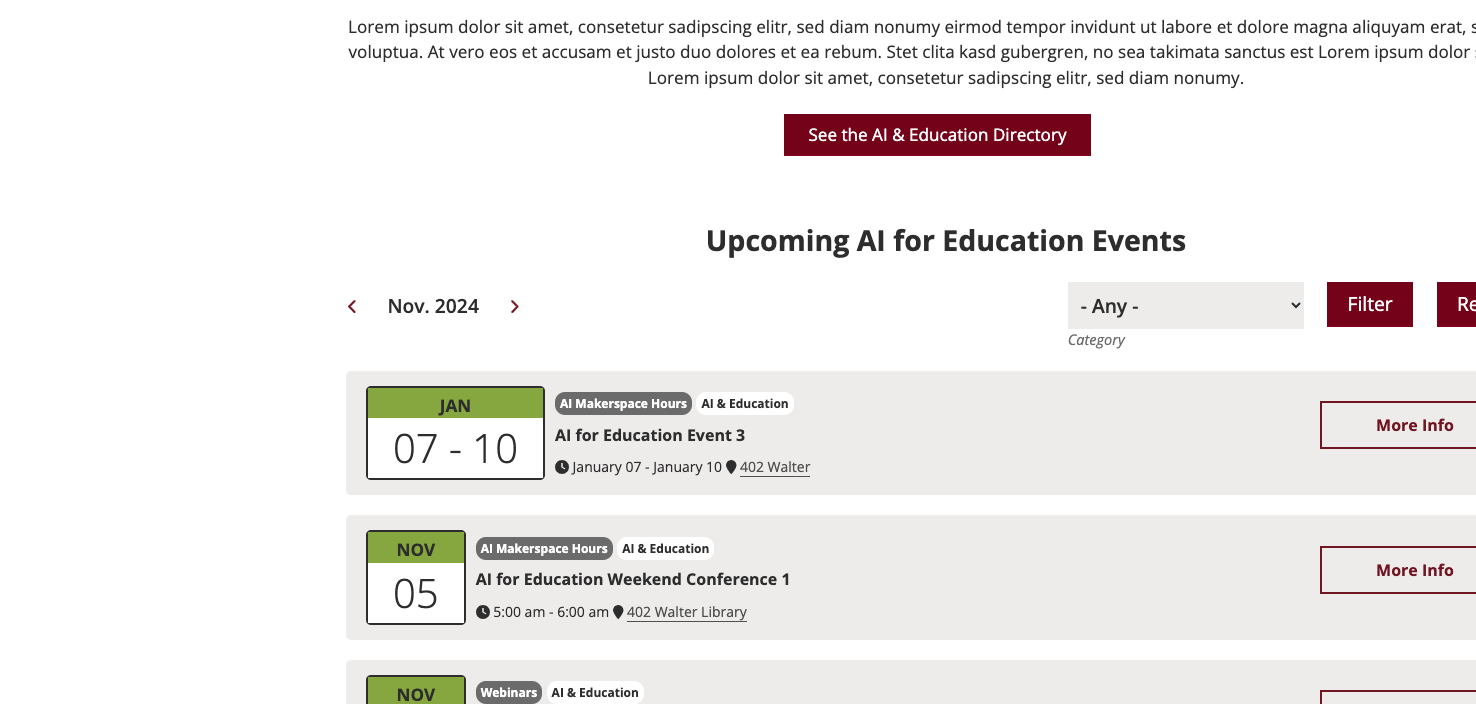Click the clock icon beside January 07 dates
This screenshot has width=1476, height=704.
[562, 467]
